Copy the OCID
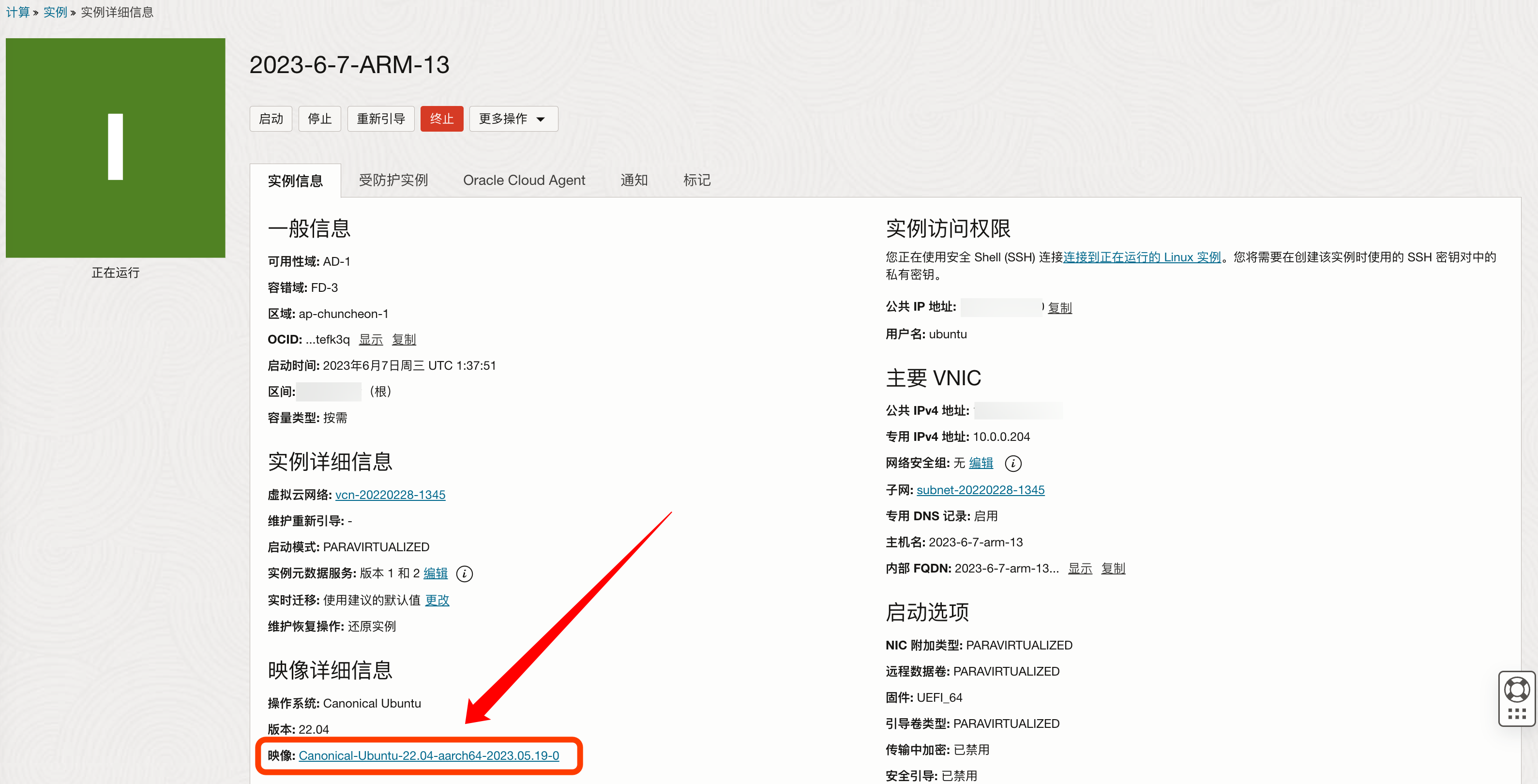 [404, 340]
